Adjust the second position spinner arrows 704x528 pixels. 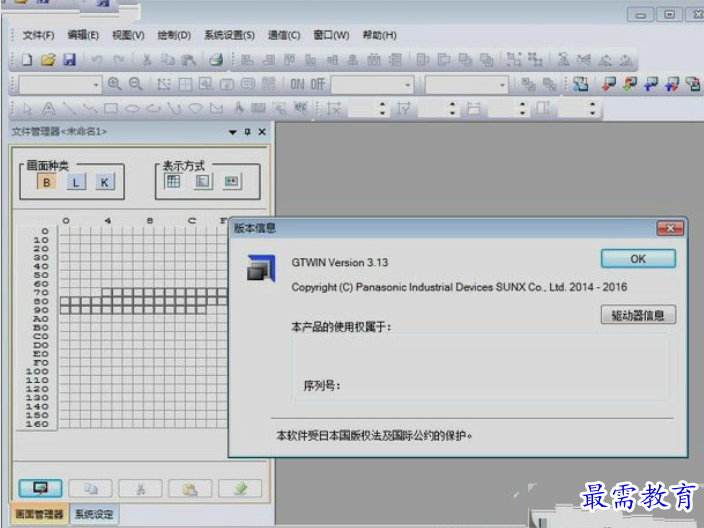tap(452, 109)
